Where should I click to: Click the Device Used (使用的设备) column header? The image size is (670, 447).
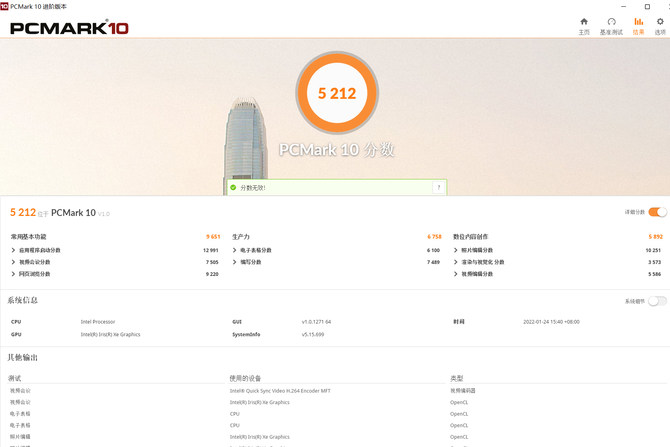point(245,378)
